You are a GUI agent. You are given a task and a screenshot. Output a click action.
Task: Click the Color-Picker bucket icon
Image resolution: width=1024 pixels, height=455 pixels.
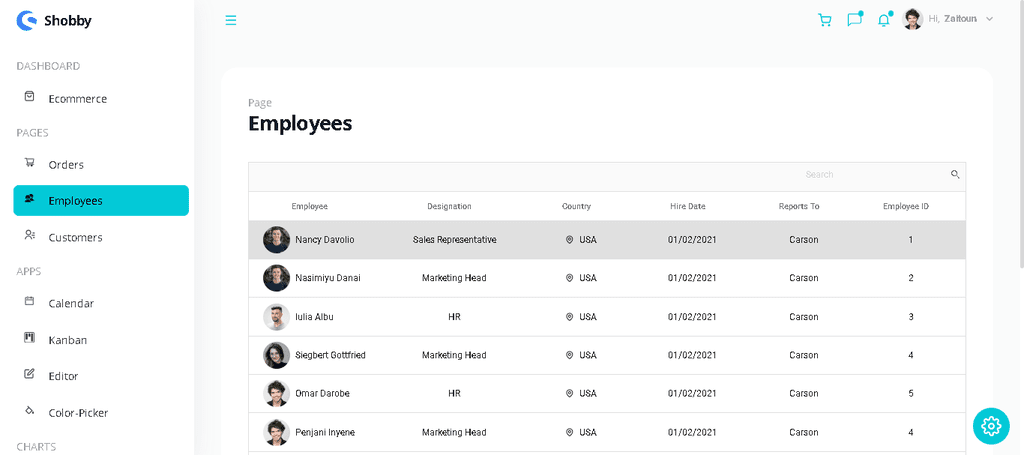coord(29,411)
